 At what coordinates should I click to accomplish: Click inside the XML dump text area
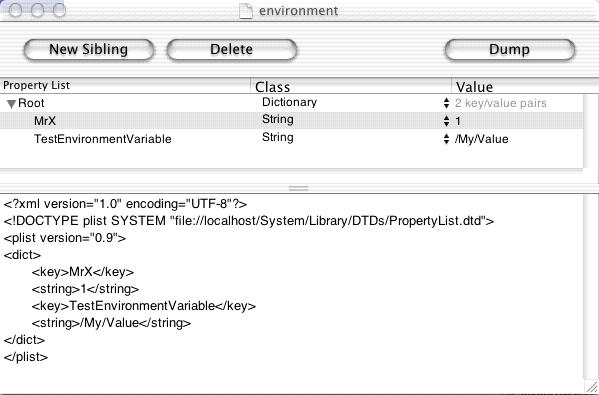(x=291, y=293)
